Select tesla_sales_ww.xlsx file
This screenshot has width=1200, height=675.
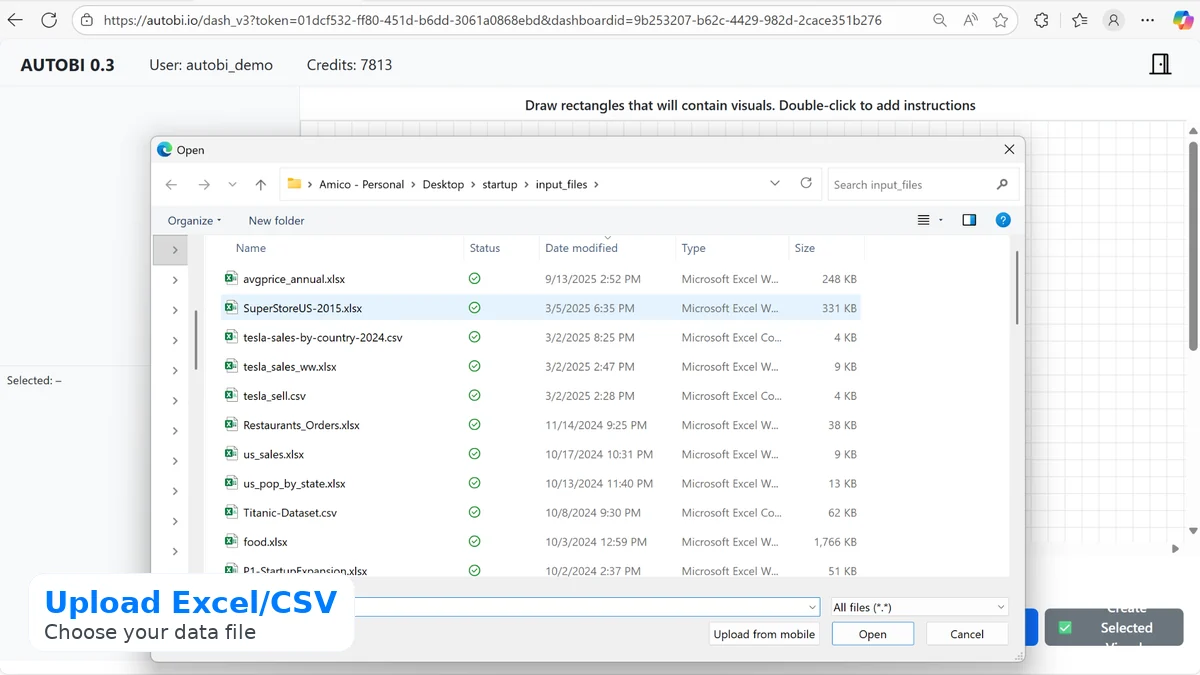tap(540, 366)
